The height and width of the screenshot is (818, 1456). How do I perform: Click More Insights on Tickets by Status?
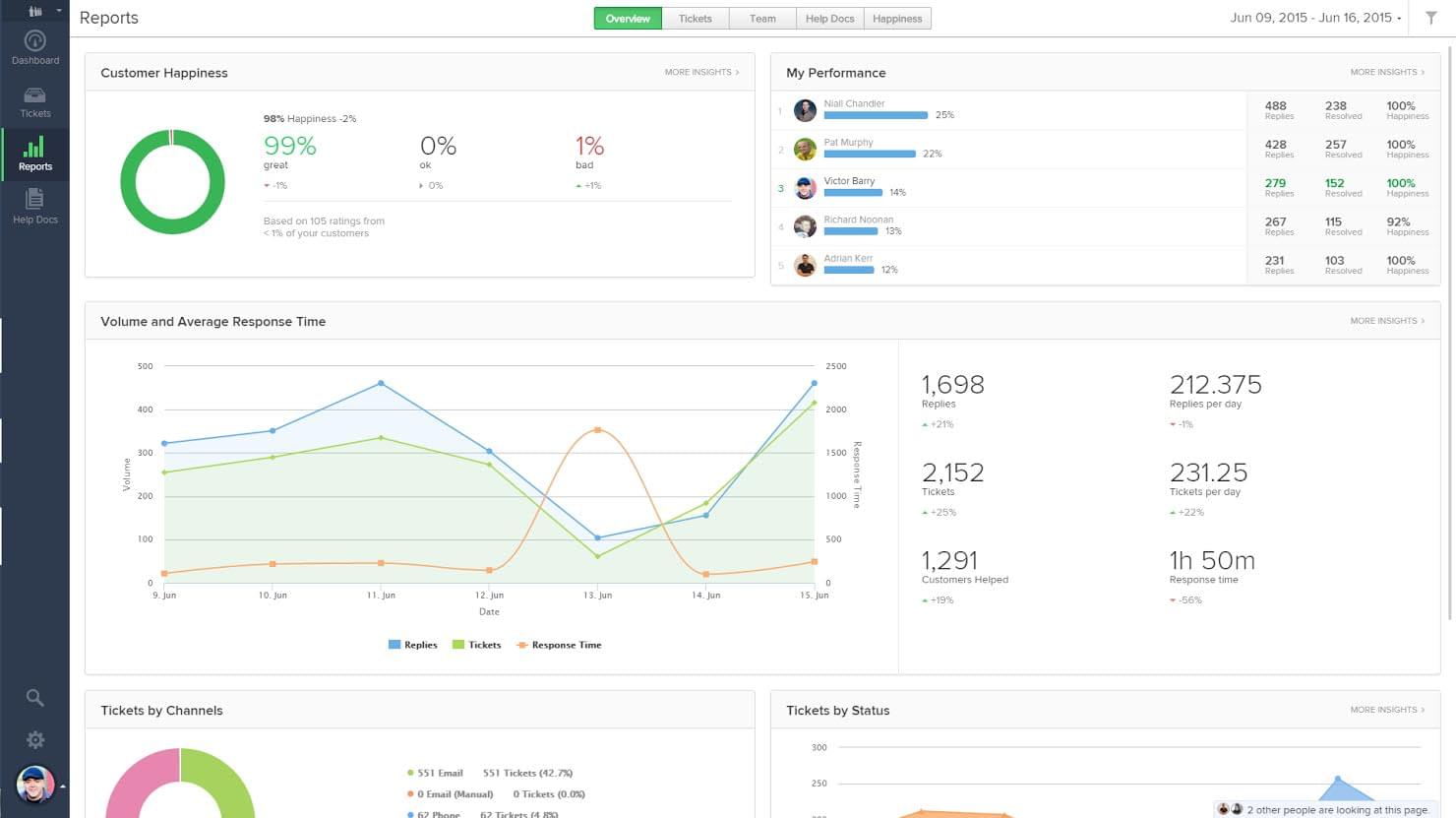tap(1387, 709)
